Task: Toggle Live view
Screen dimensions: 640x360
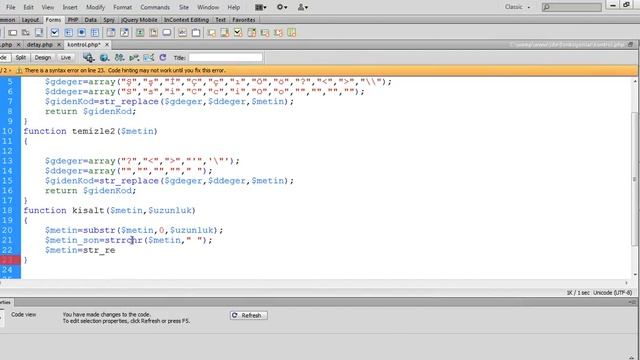Action: 66,58
